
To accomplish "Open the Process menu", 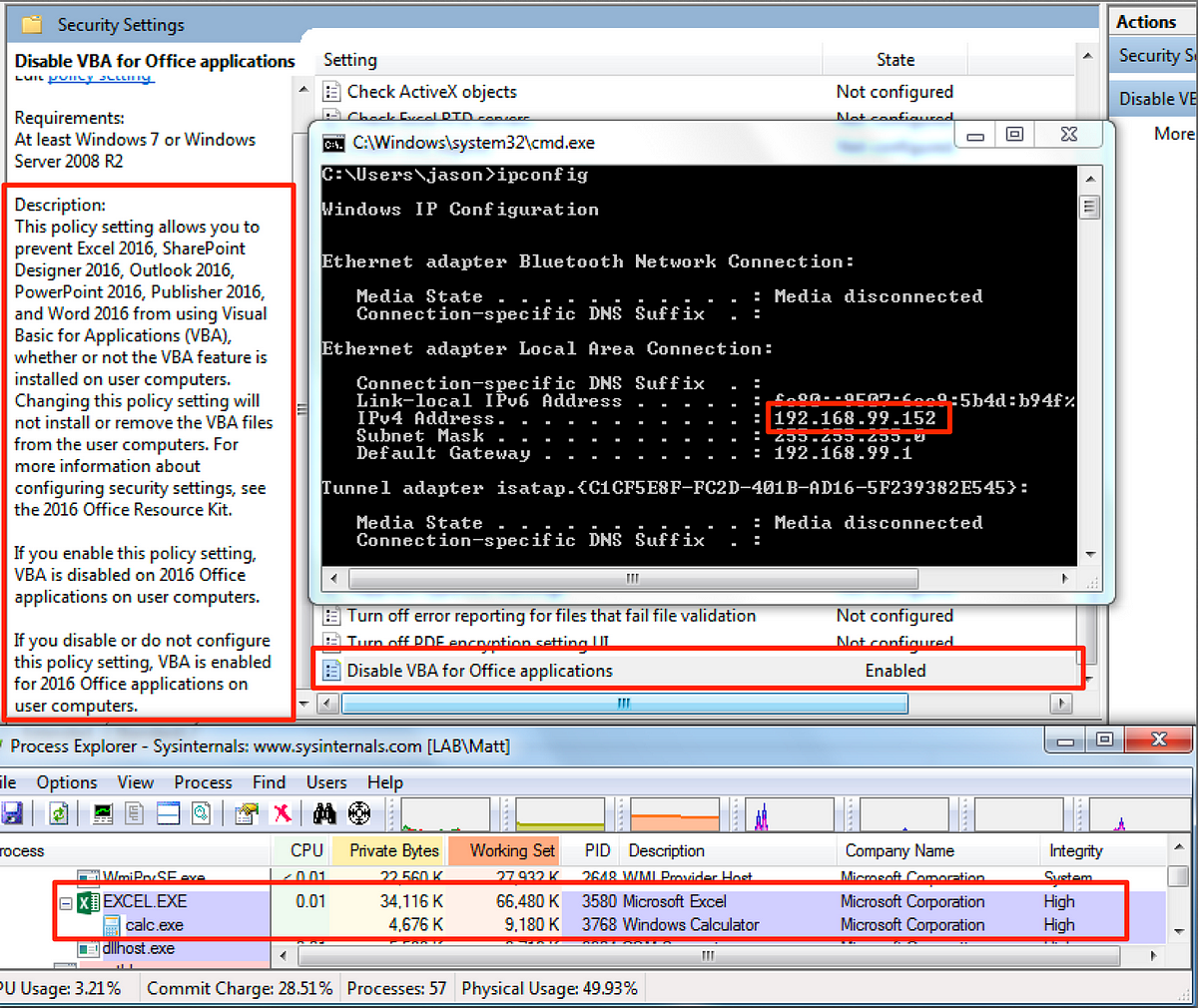I will pos(203,782).
